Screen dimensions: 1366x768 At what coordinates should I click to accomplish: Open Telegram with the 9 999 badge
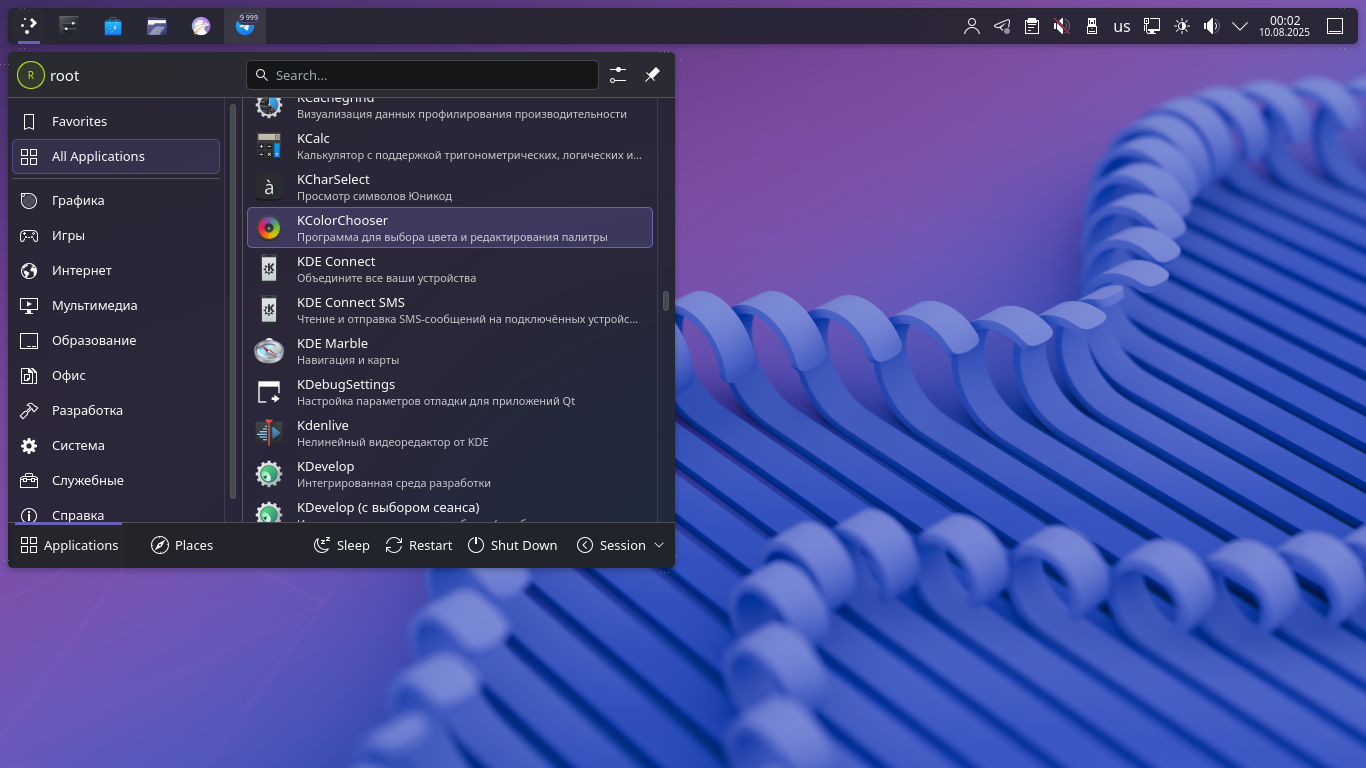click(245, 26)
